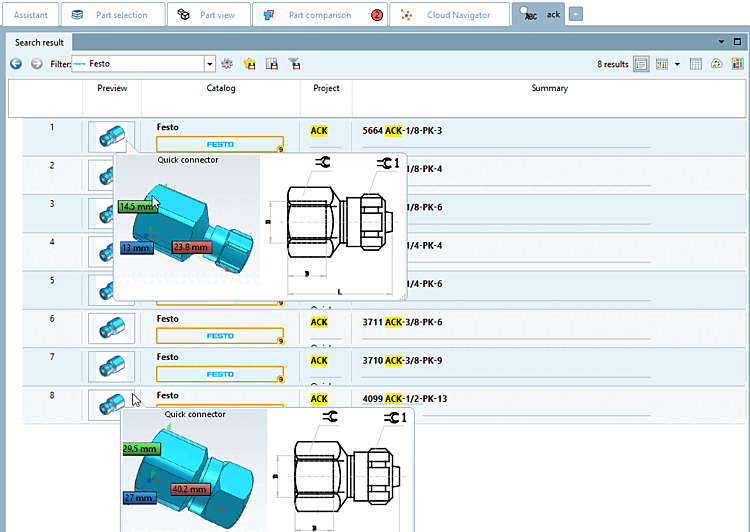Click the Catalog column header
The width and height of the screenshot is (750, 532).
point(220,88)
